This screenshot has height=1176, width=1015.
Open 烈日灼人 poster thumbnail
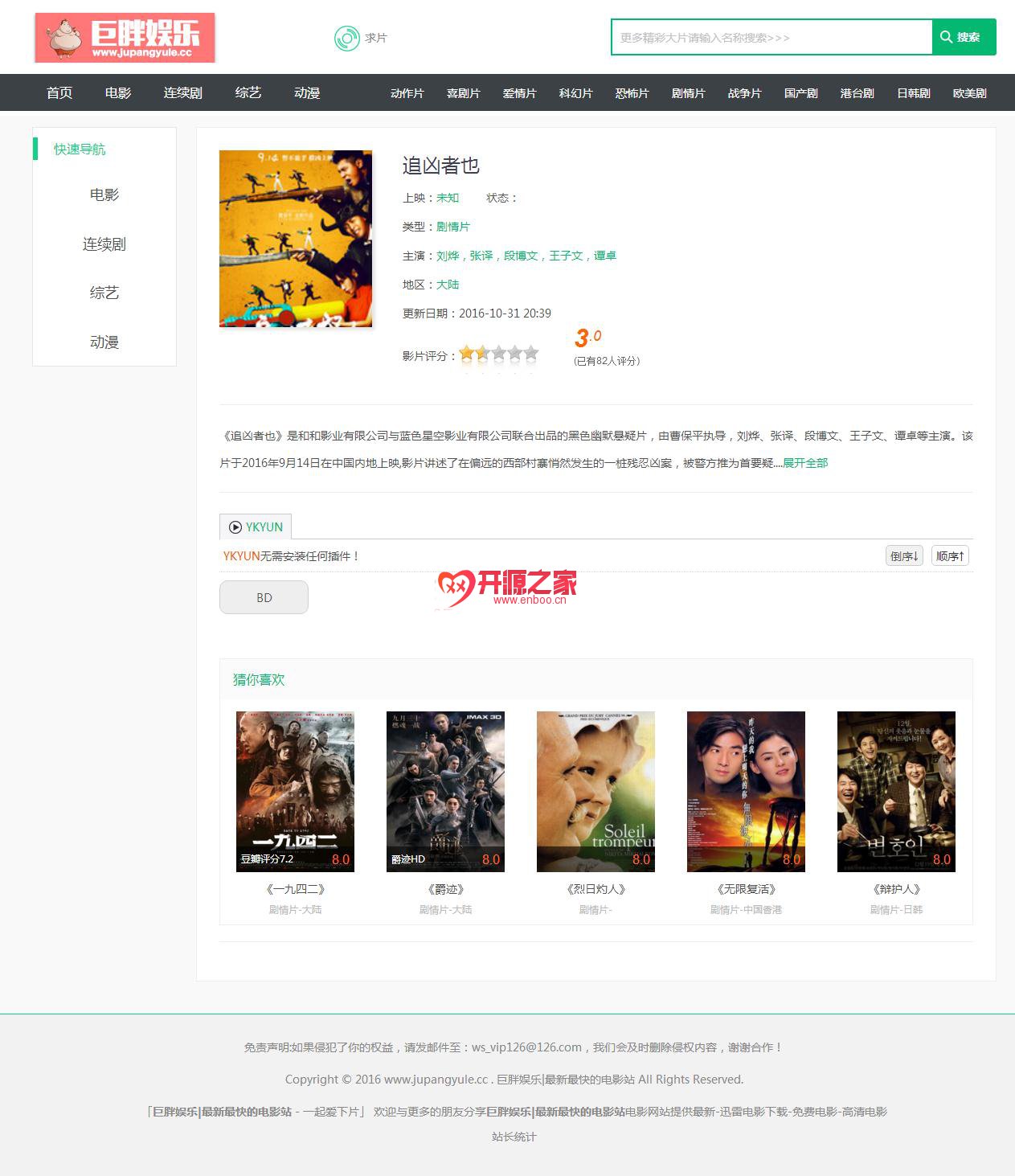(x=595, y=792)
